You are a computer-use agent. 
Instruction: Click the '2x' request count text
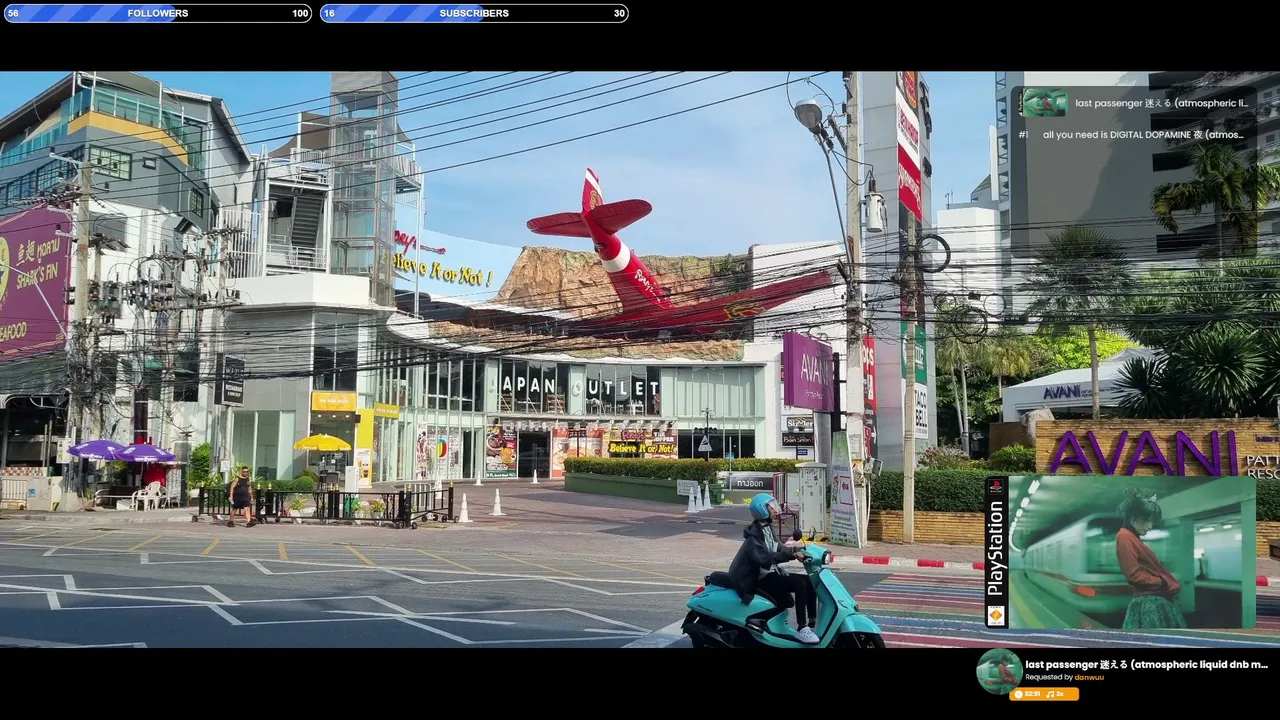[x=1060, y=694]
